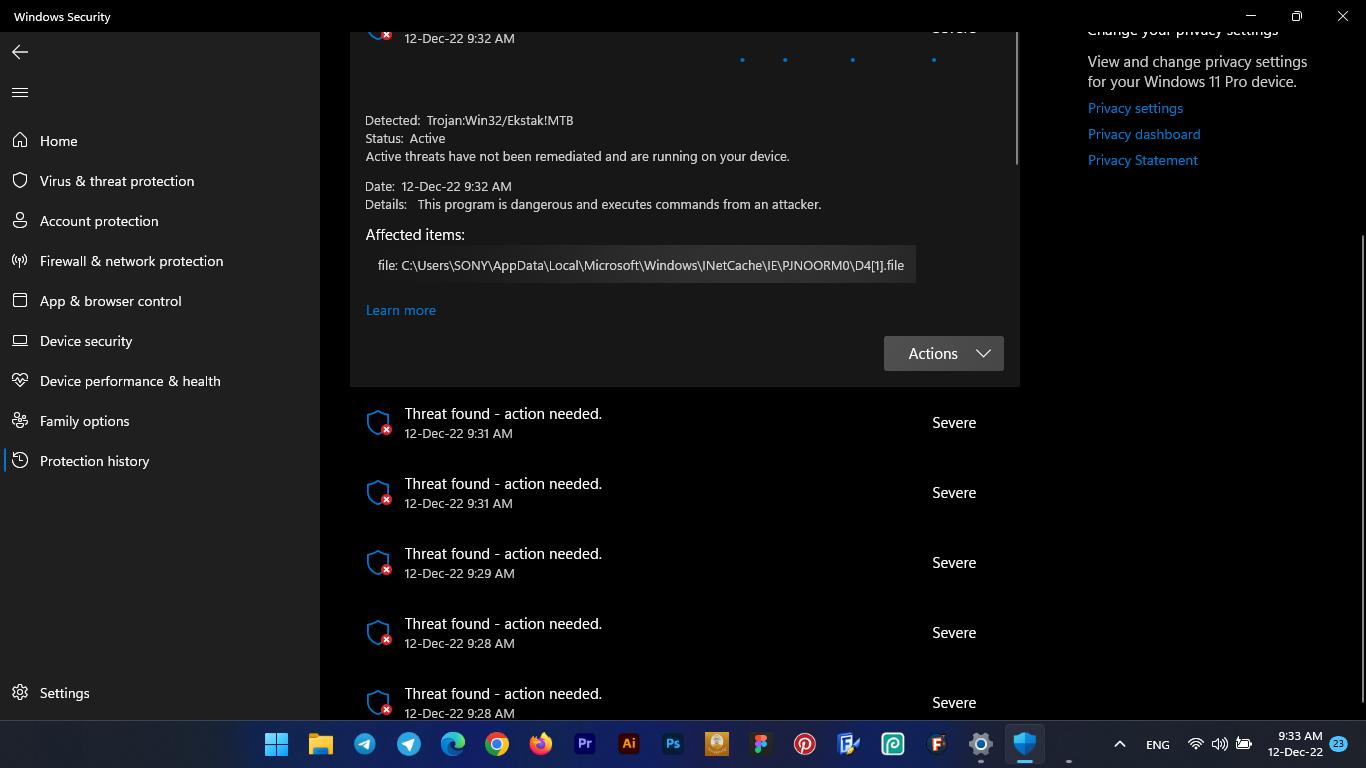This screenshot has height=768, width=1366.
Task: Open Virus & threat protection
Action: point(116,181)
